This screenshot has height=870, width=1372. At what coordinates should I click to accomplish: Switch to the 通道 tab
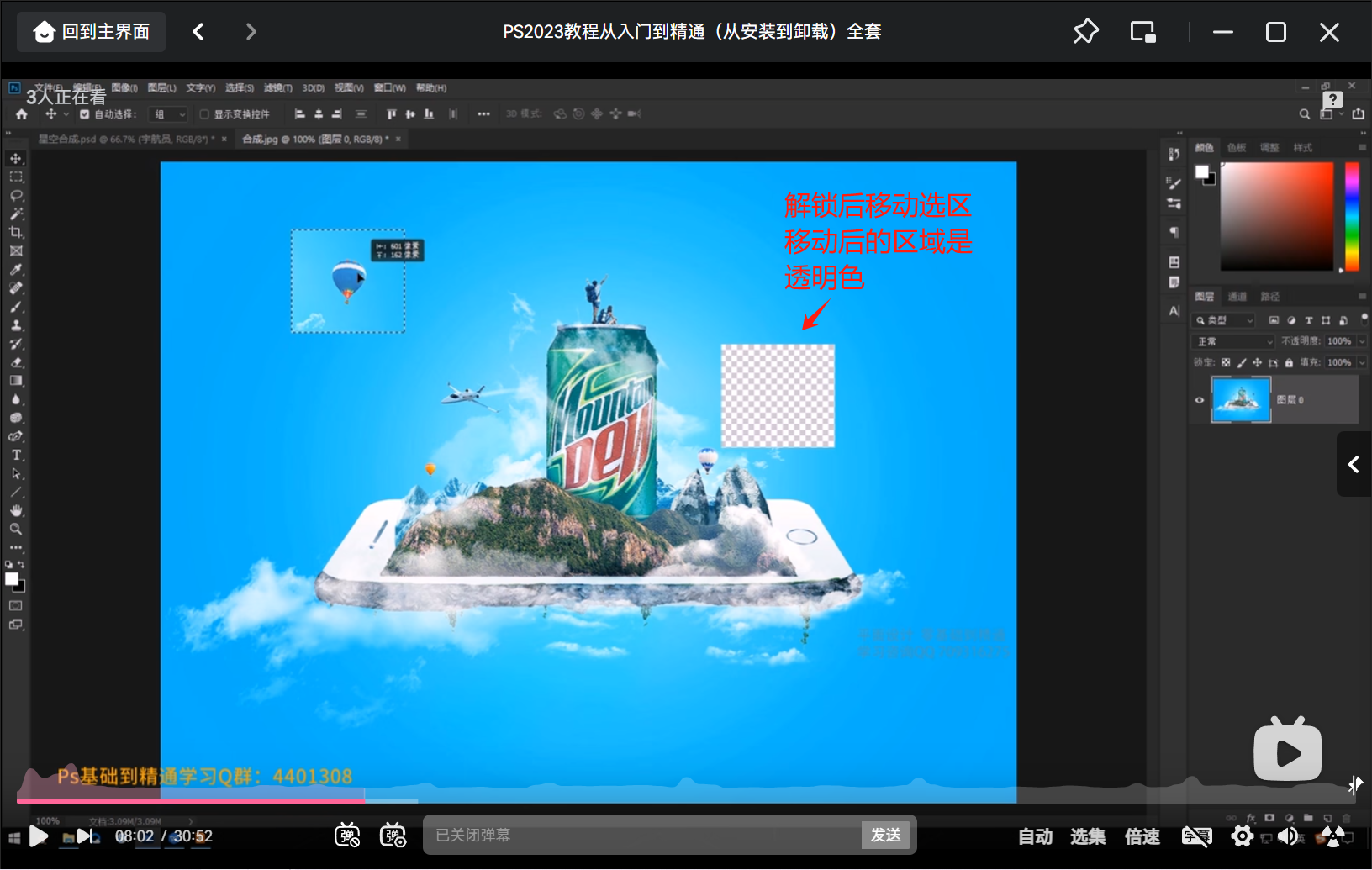1237,297
